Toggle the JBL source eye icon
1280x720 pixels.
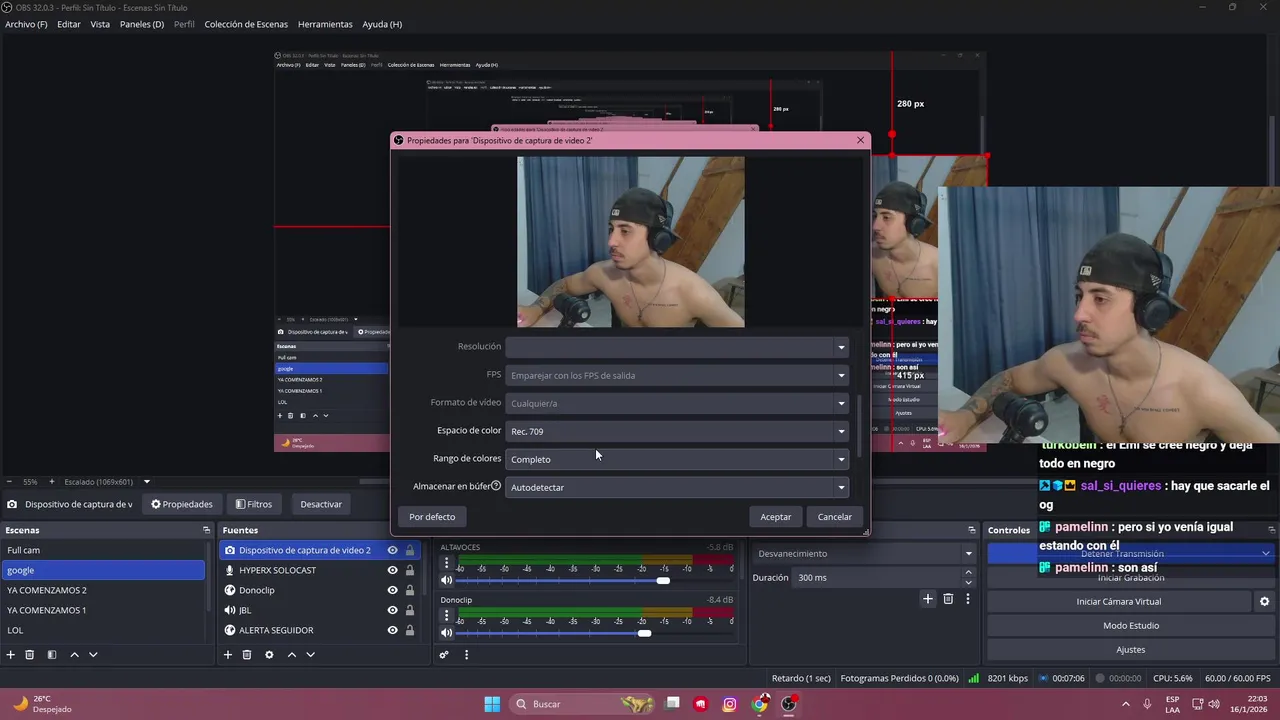(392, 610)
